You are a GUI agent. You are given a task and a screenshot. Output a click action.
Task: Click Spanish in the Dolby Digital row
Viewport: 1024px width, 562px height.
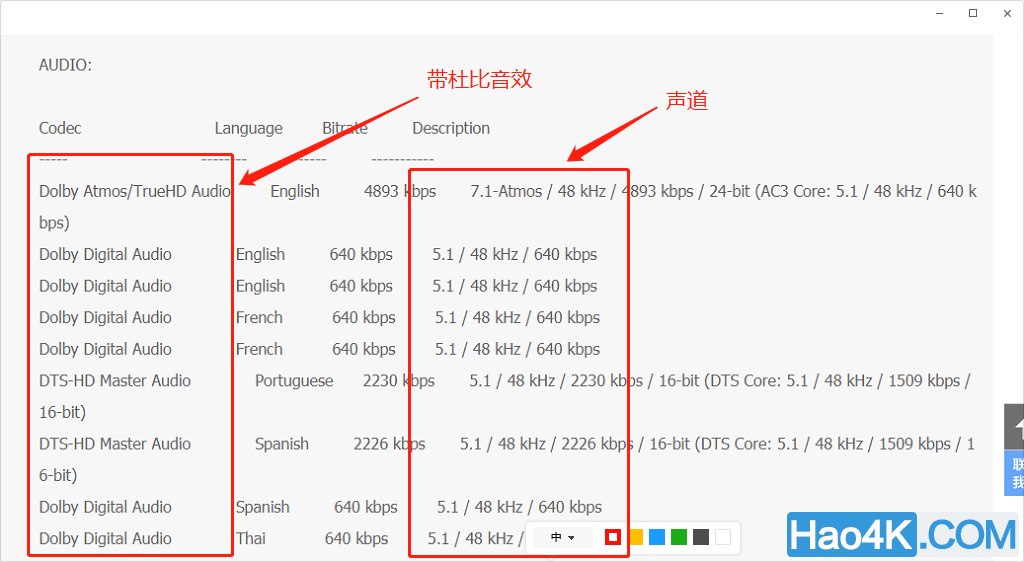tap(263, 508)
